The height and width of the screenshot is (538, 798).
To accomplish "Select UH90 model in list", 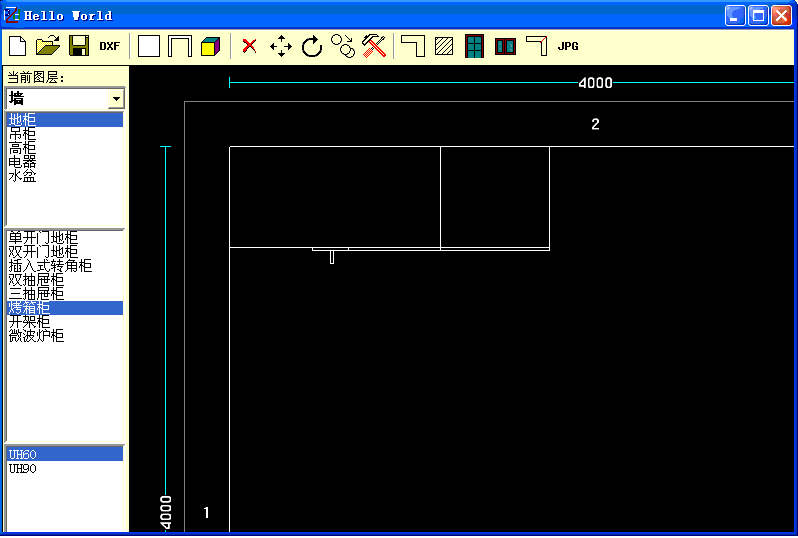I will (65, 468).
